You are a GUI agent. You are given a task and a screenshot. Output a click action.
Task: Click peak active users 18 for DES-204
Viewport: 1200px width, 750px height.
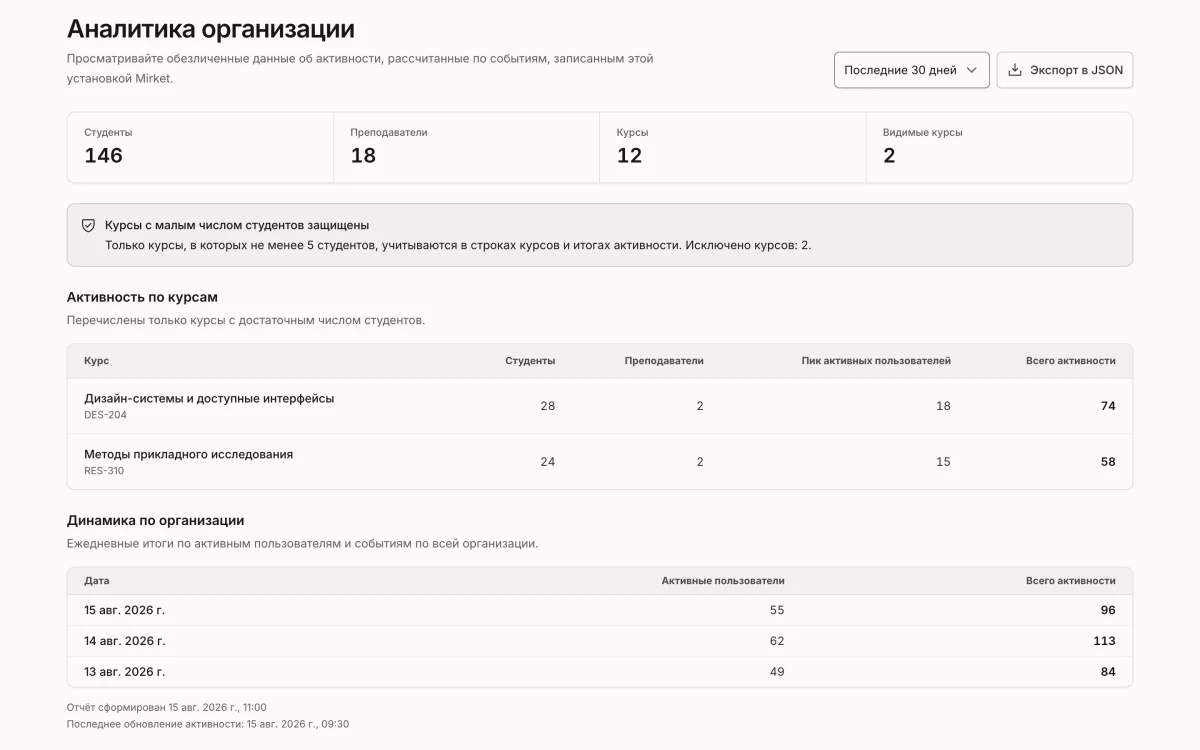(943, 406)
